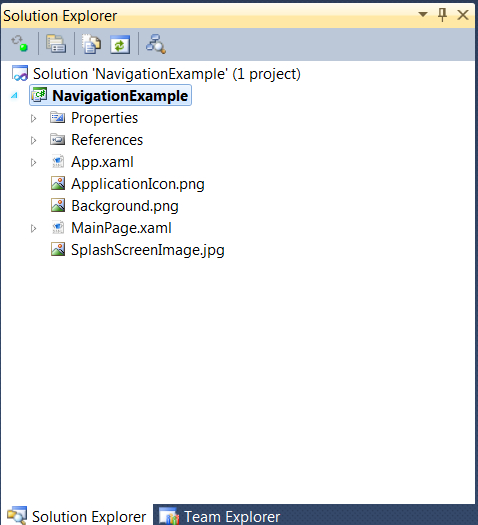Screen dimensions: 478x525
Task: Switch to the Team Explorer tab
Action: point(220,516)
